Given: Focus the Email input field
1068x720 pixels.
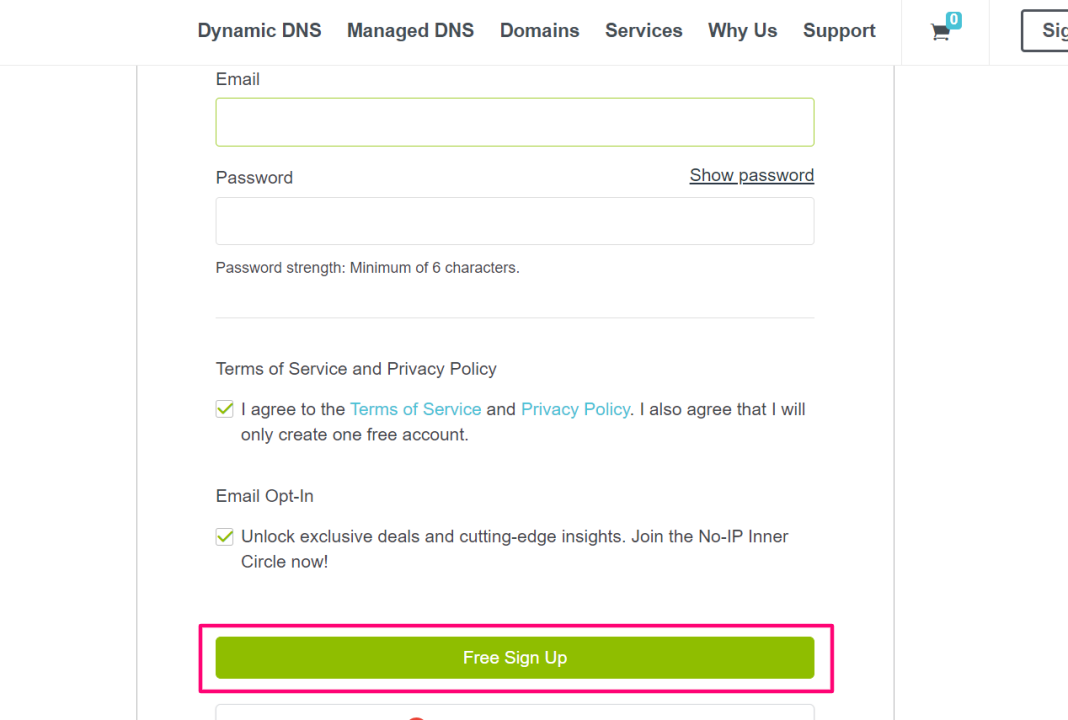Looking at the screenshot, I should (x=514, y=122).
